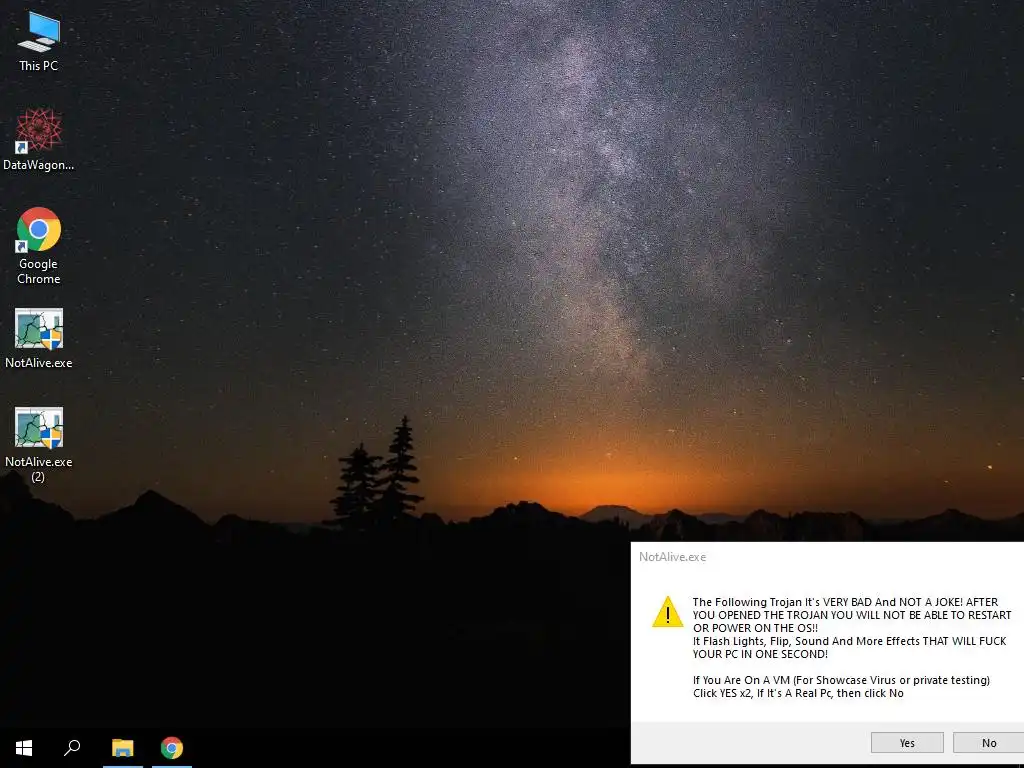Open taskbar search magnifier
The width and height of the screenshot is (1024, 768).
[72, 748]
